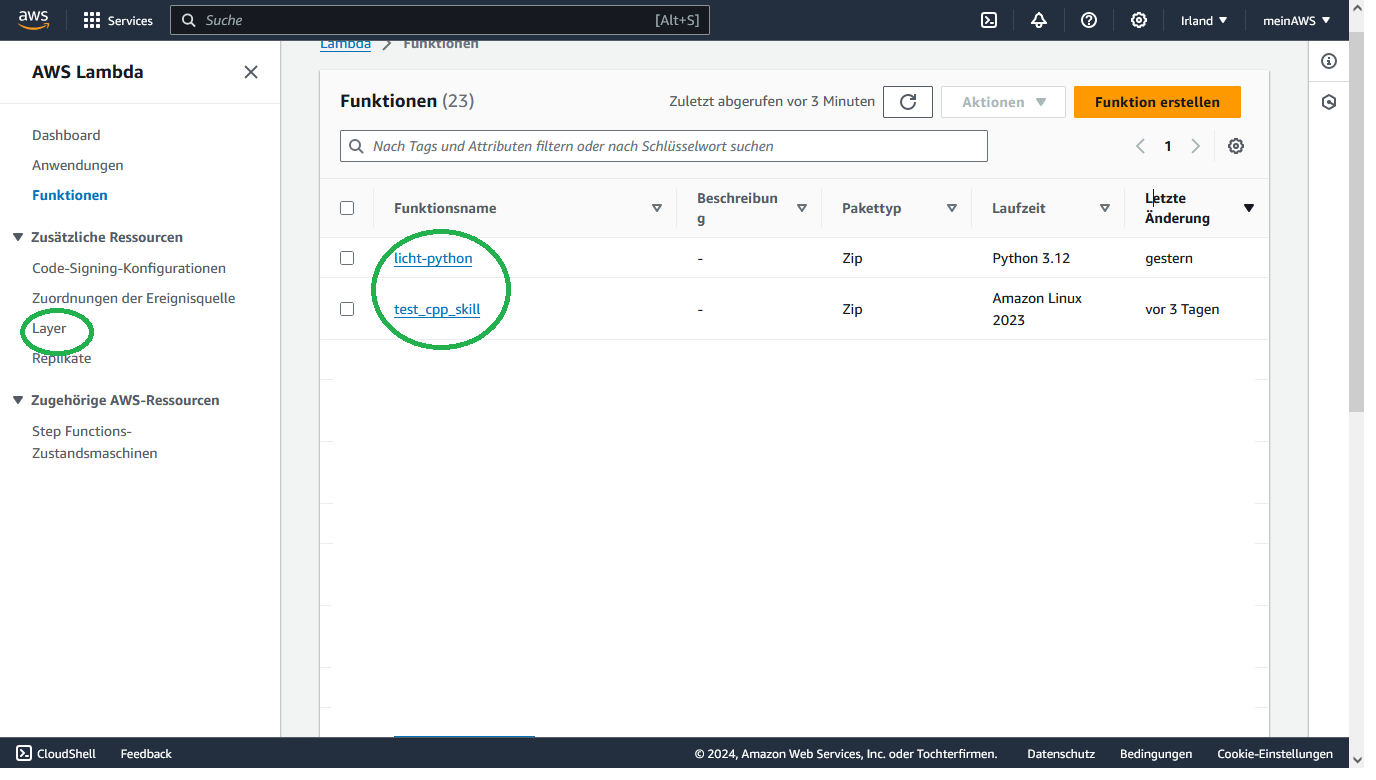Open the notifications bell
Viewport: 1376px width, 780px height.
1039,20
